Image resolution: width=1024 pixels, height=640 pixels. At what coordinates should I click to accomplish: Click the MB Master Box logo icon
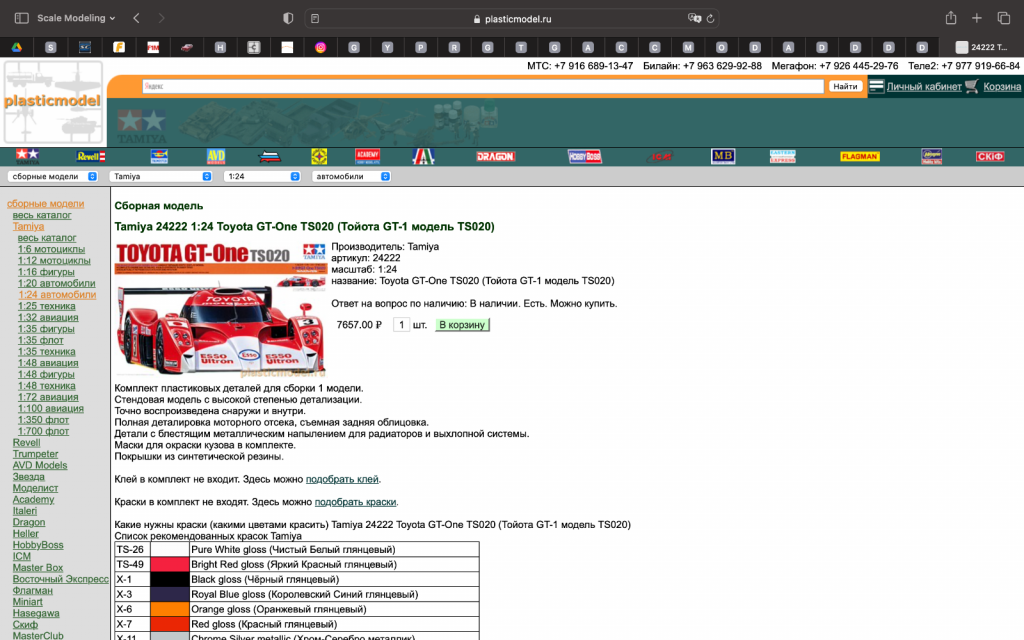click(723, 156)
